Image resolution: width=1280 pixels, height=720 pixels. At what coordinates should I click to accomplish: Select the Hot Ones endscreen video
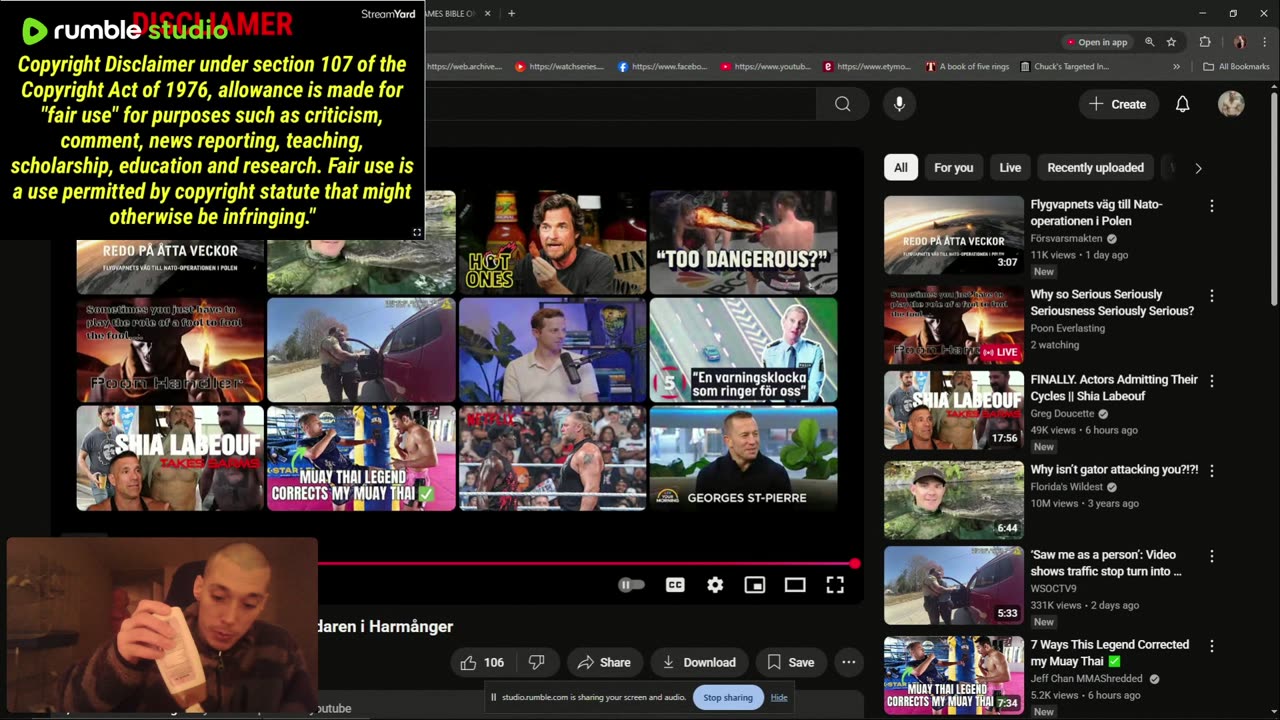coord(552,242)
